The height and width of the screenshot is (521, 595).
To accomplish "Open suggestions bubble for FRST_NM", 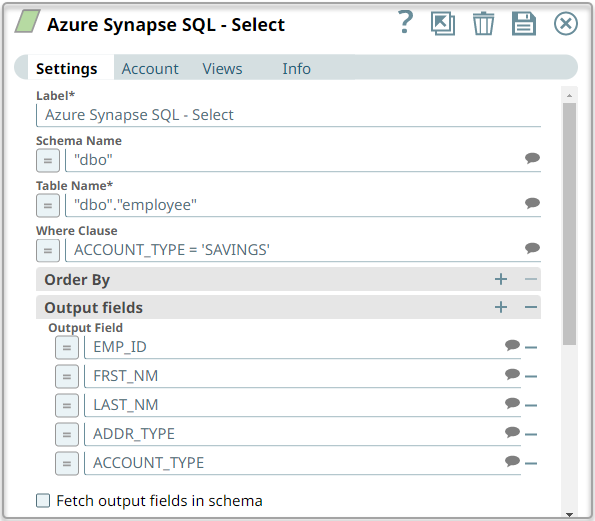I will 512,374.
